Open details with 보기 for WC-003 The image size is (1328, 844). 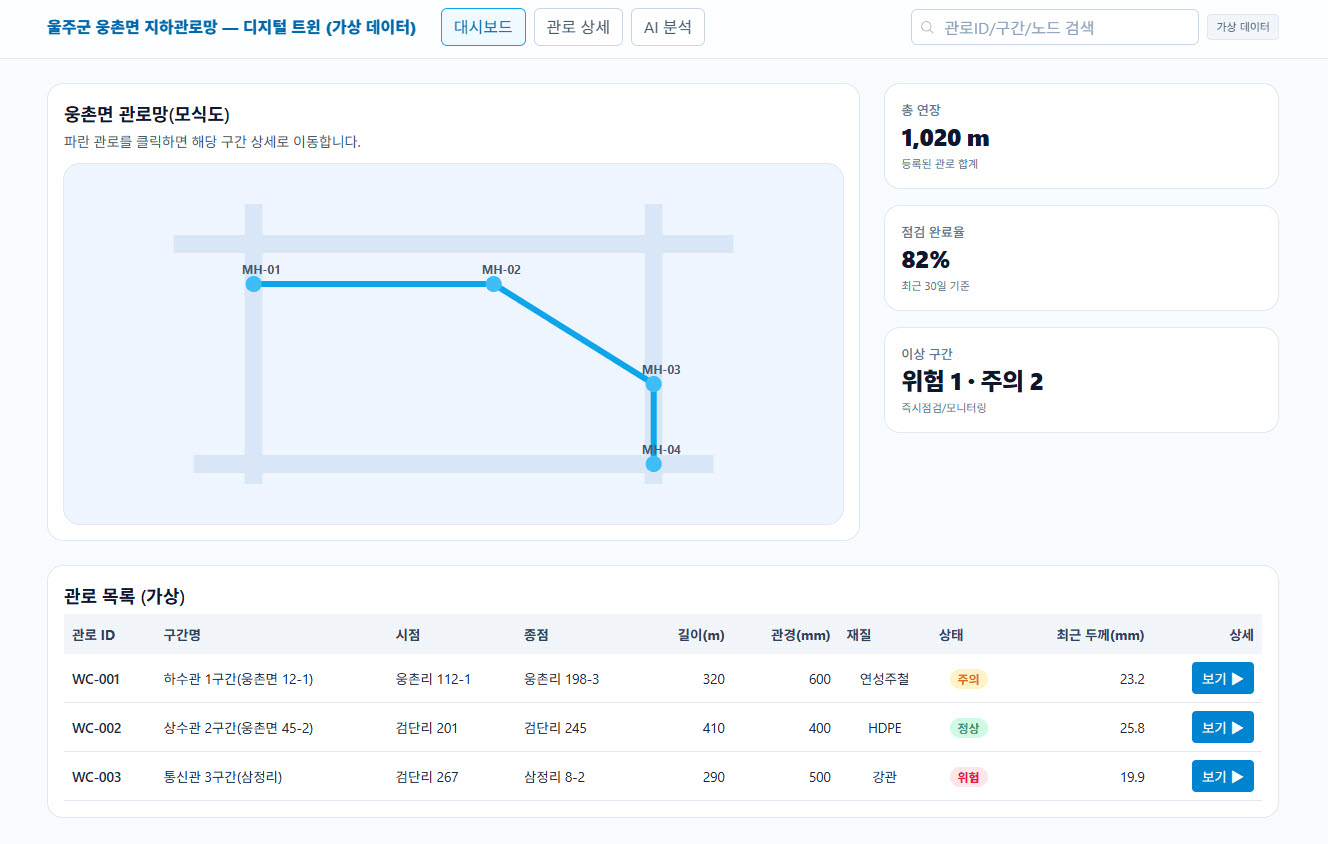click(1223, 777)
